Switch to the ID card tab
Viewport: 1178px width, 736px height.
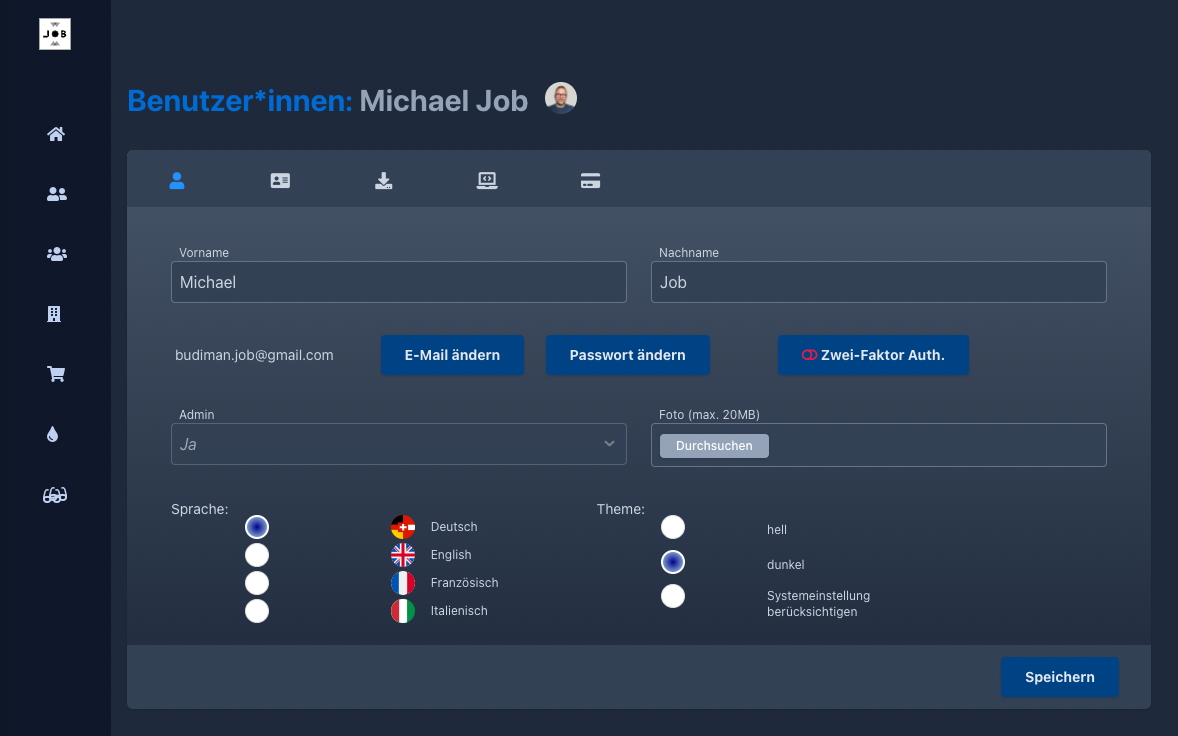click(280, 180)
